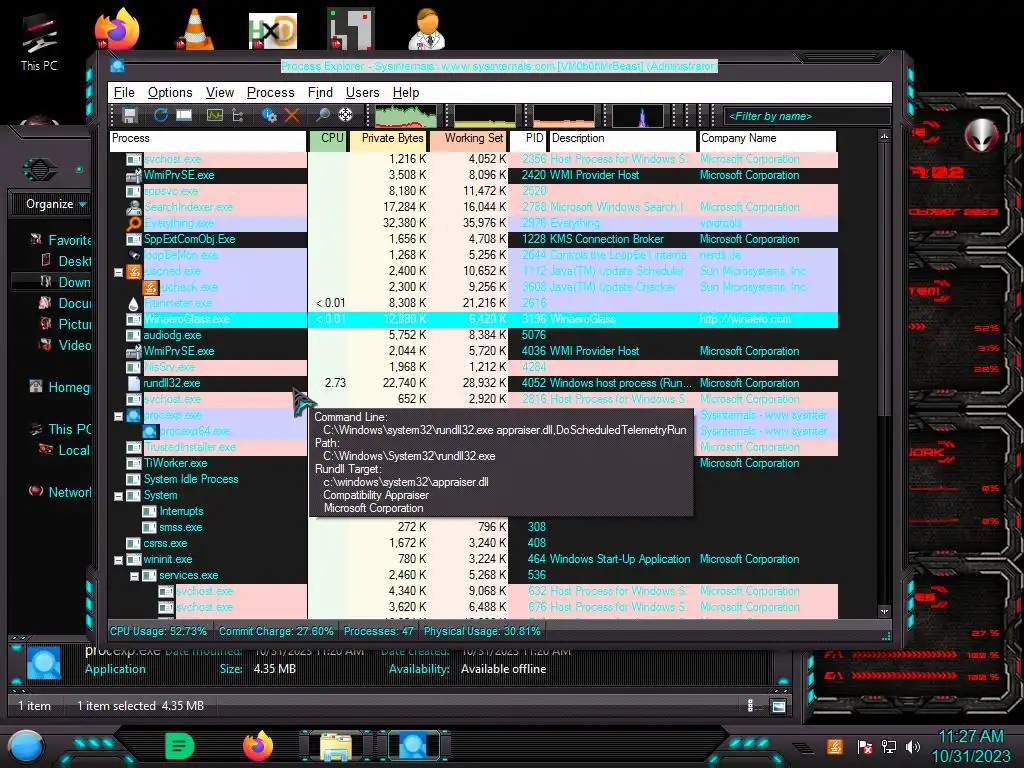Collapse the procexp.exe tree node

(x=118, y=416)
